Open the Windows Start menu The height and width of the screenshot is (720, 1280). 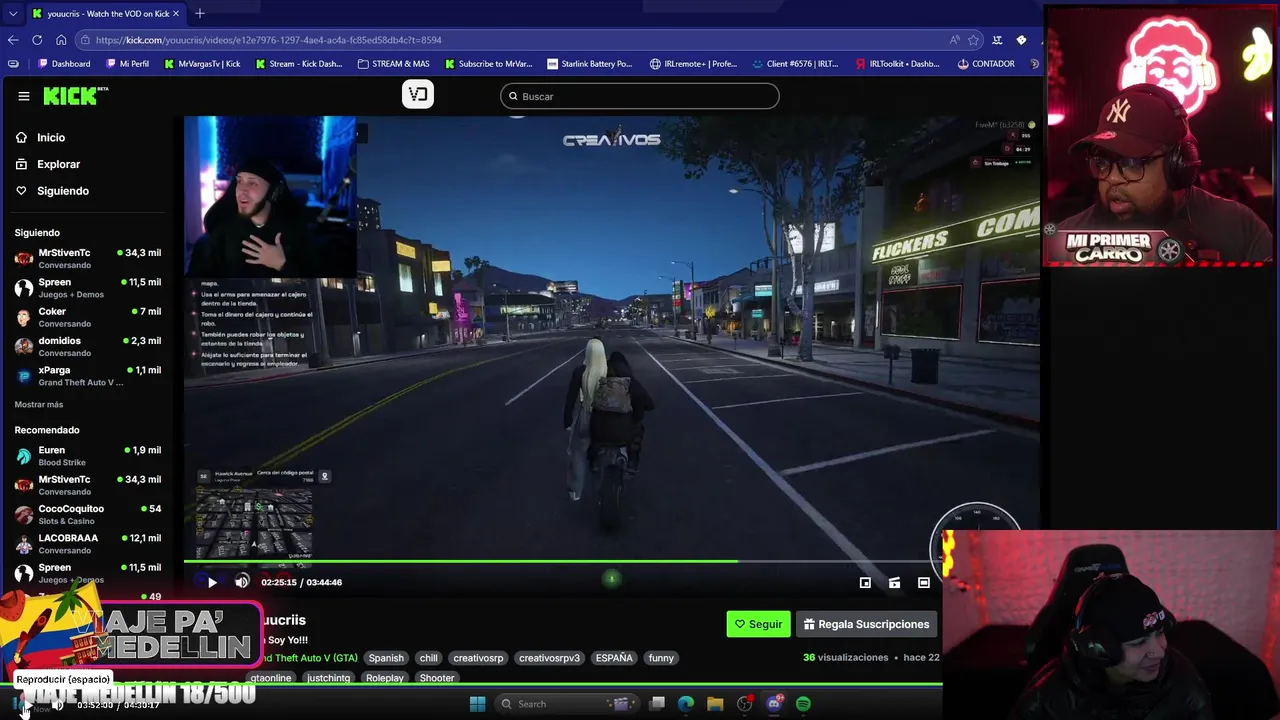point(477,704)
